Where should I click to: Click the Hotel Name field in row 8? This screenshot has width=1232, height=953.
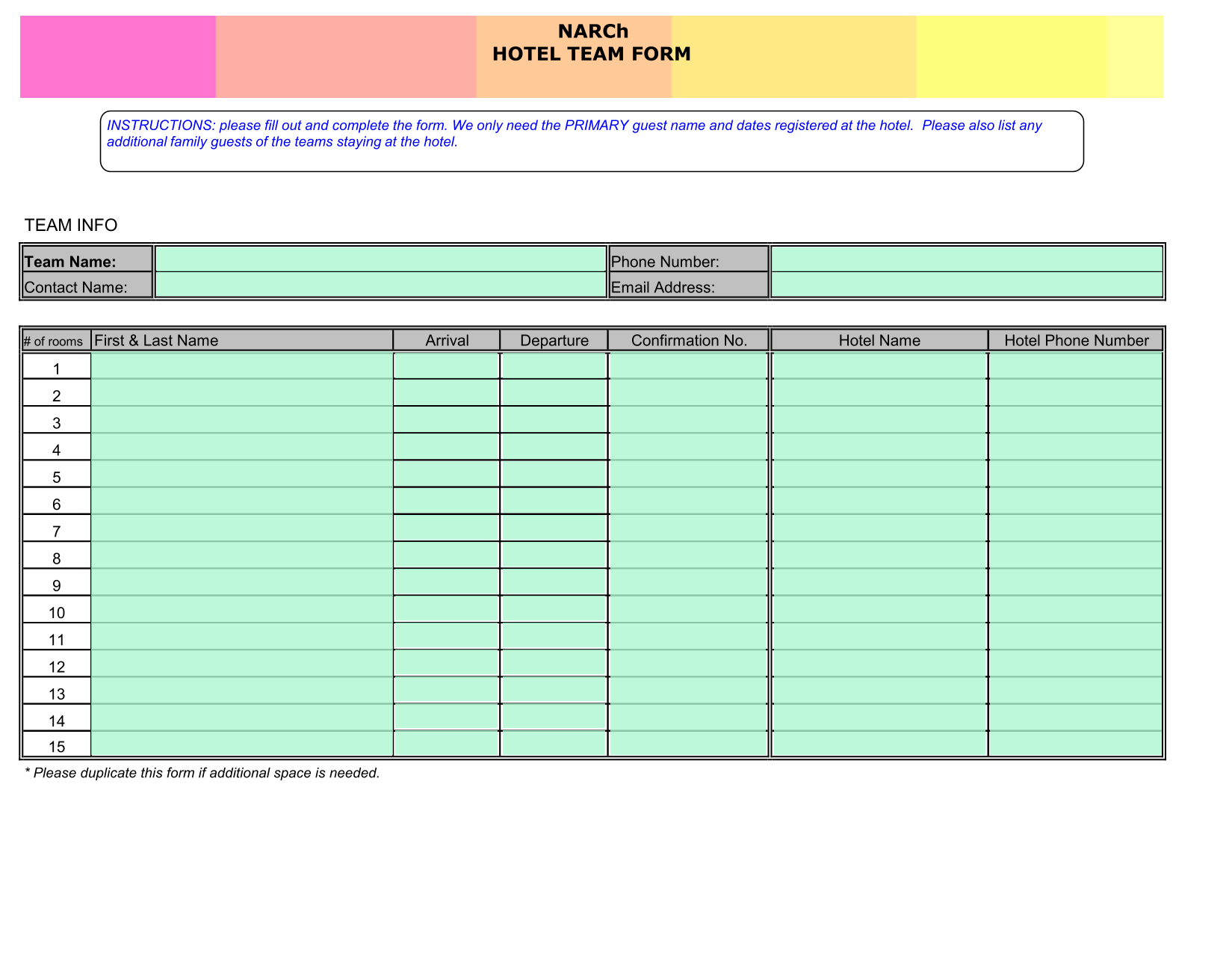879,555
